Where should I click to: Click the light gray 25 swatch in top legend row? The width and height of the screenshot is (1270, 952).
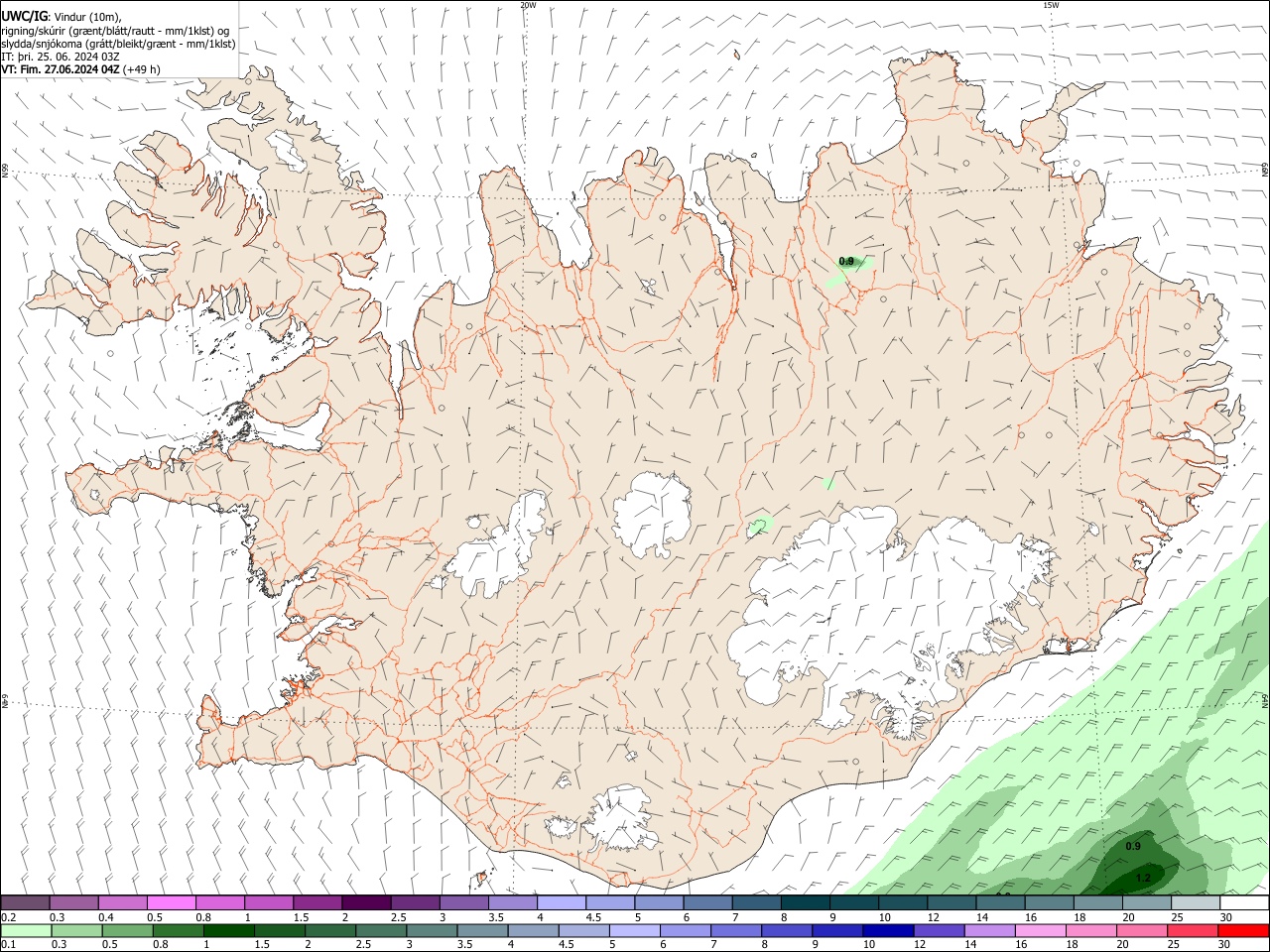coord(1196,902)
